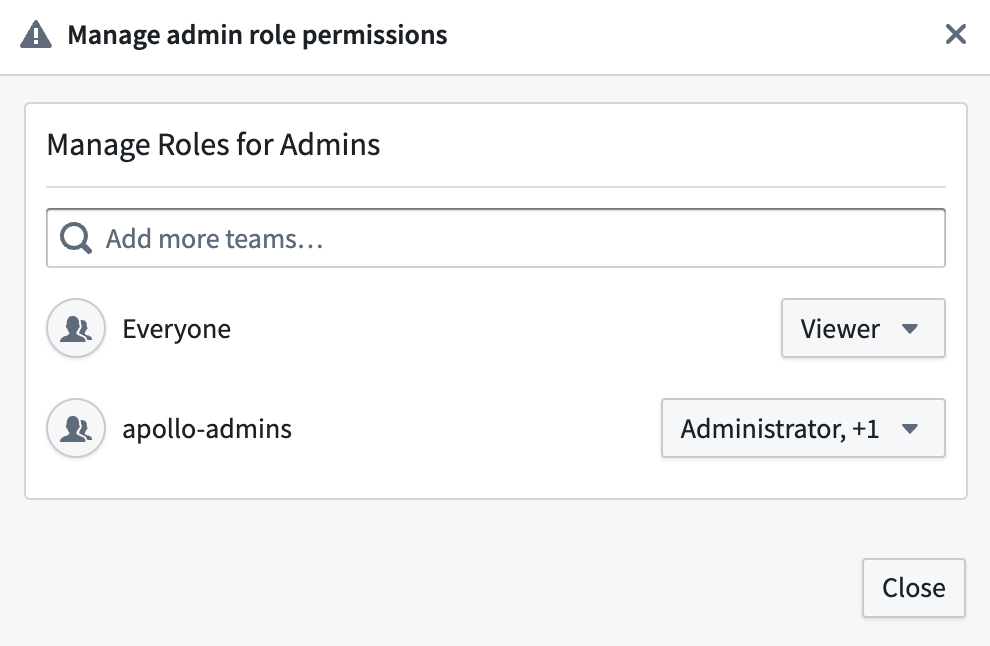Select the Everyone group avatar icon
The image size is (990, 646).
[x=76, y=328]
